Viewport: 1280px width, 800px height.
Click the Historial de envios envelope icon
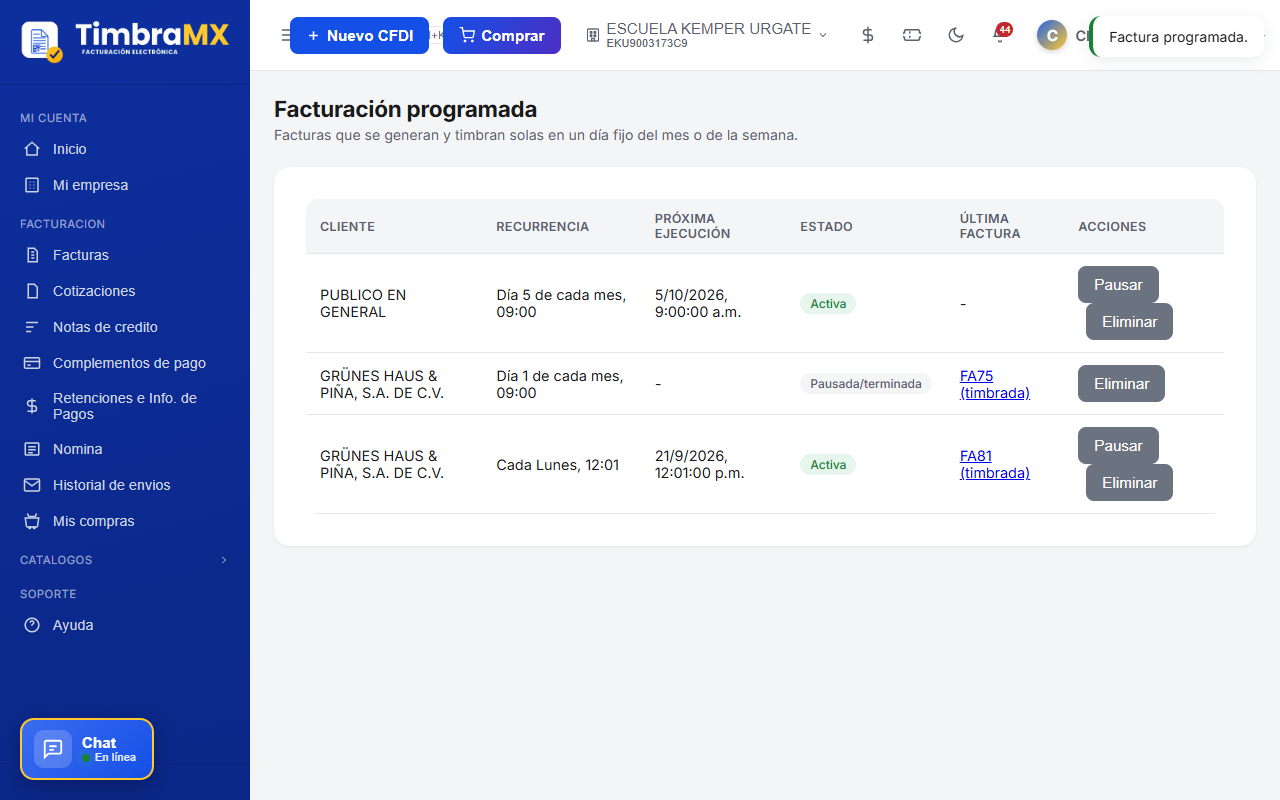[x=32, y=485]
